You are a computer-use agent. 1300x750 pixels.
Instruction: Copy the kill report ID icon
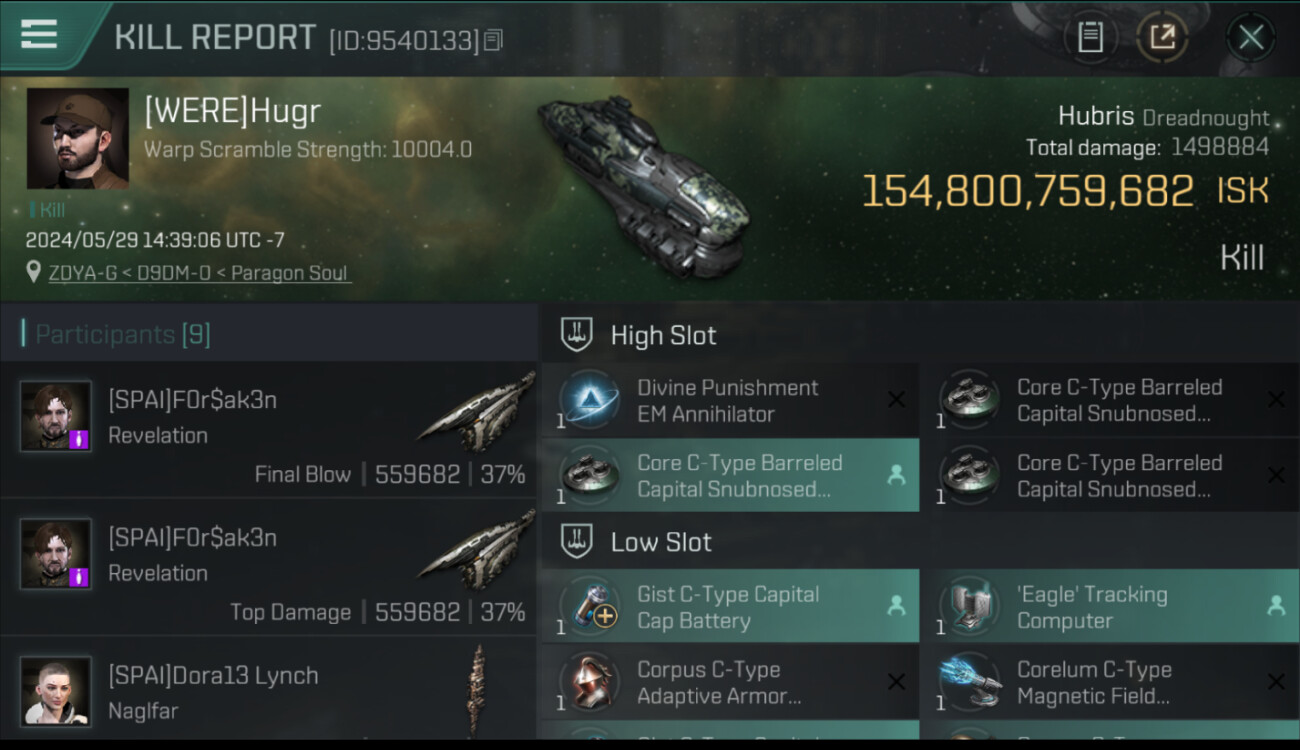(x=493, y=40)
